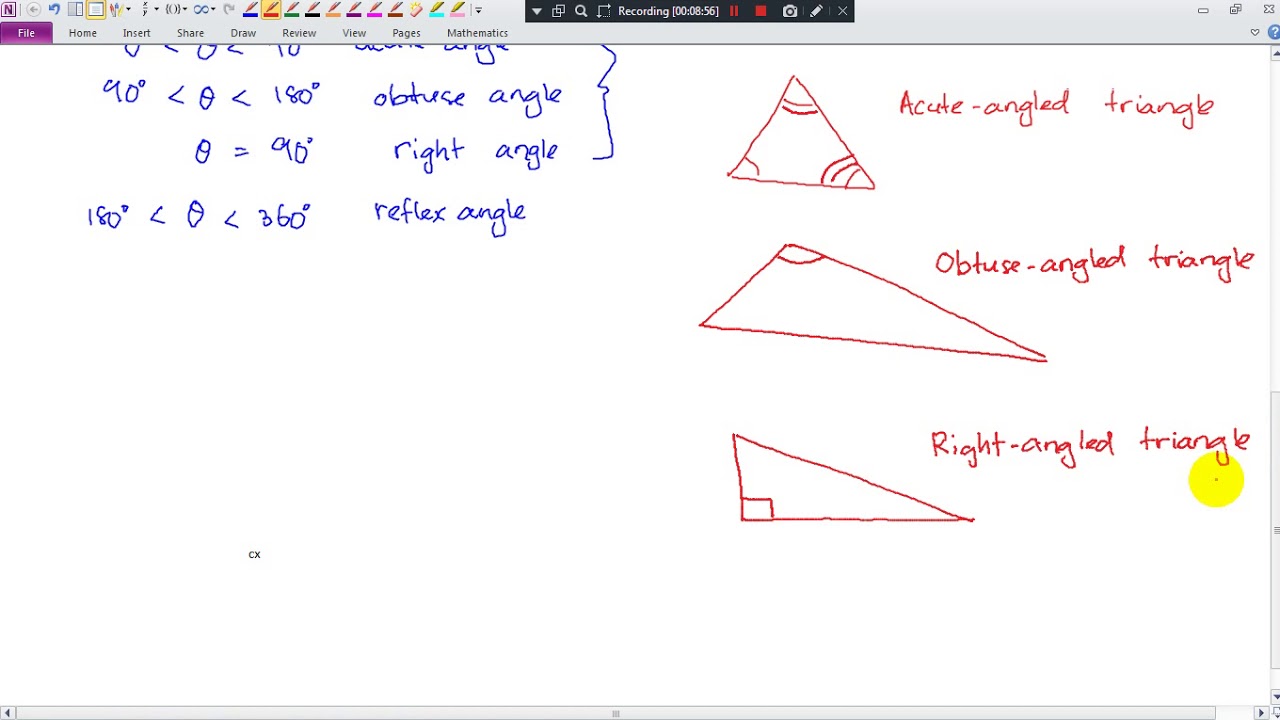
Task: Open the pens favorites tool icon
Action: point(116,10)
